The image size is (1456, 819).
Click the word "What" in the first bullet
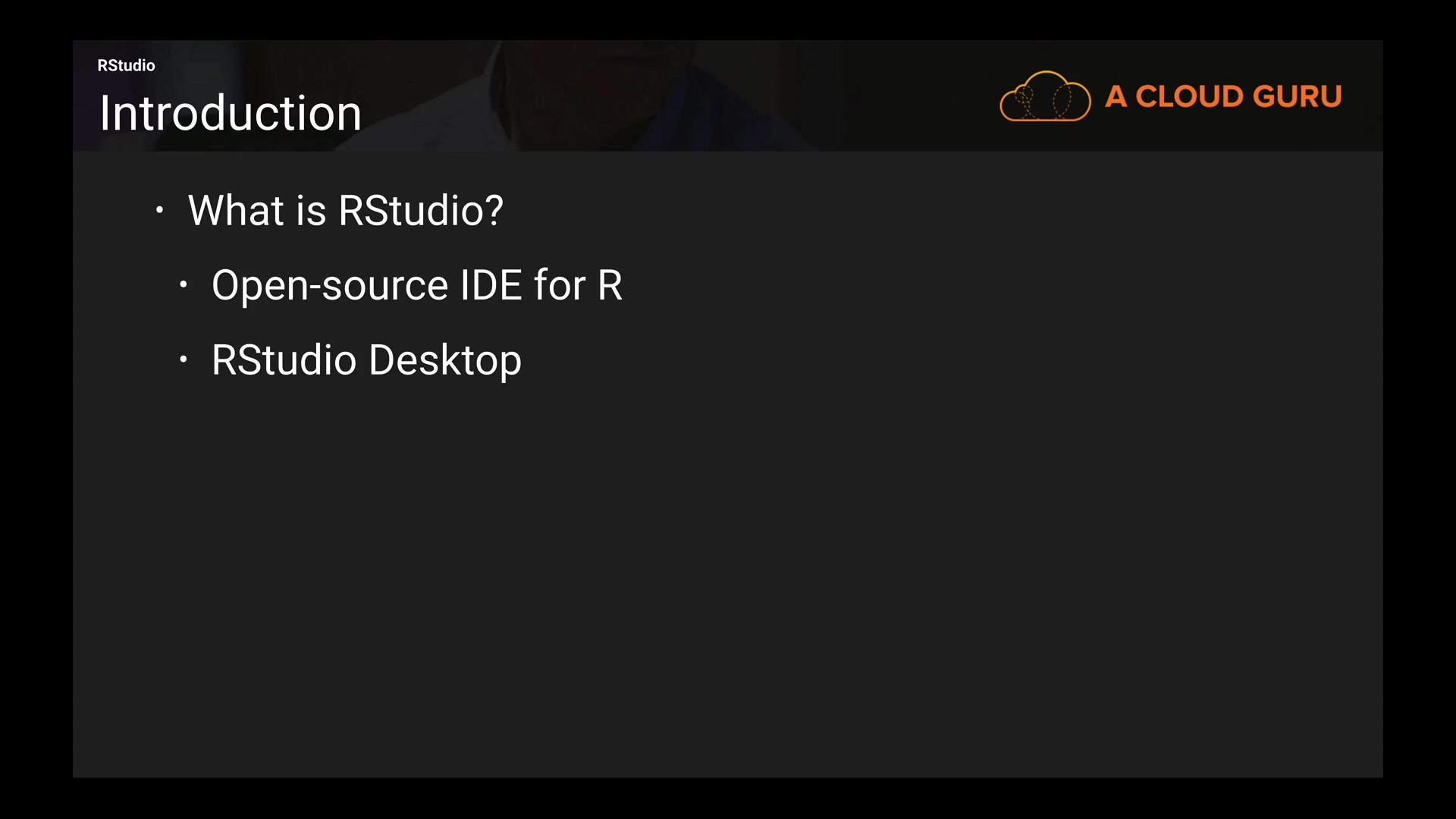click(235, 210)
